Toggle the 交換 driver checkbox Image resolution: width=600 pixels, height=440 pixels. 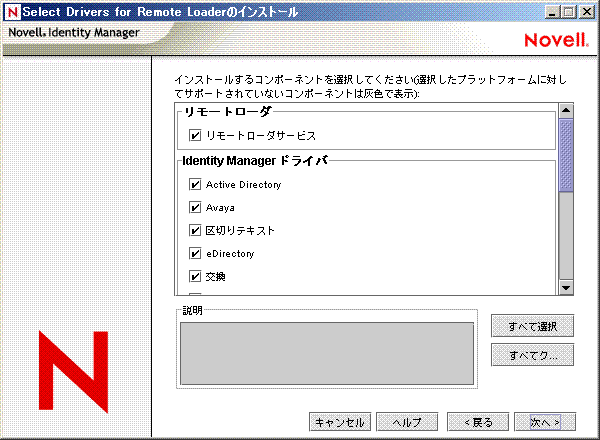[195, 276]
